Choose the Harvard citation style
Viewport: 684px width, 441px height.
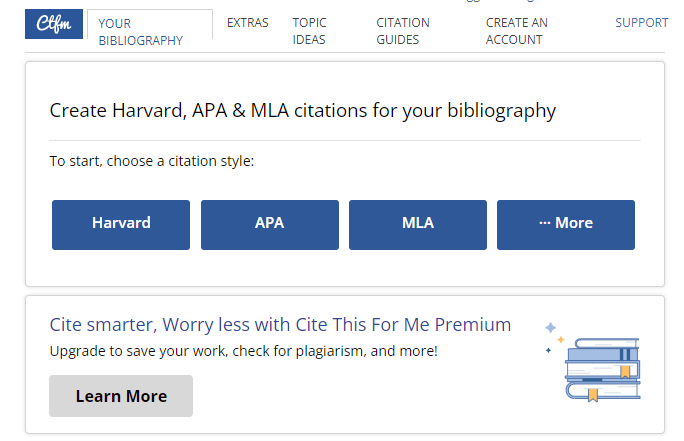(x=121, y=225)
